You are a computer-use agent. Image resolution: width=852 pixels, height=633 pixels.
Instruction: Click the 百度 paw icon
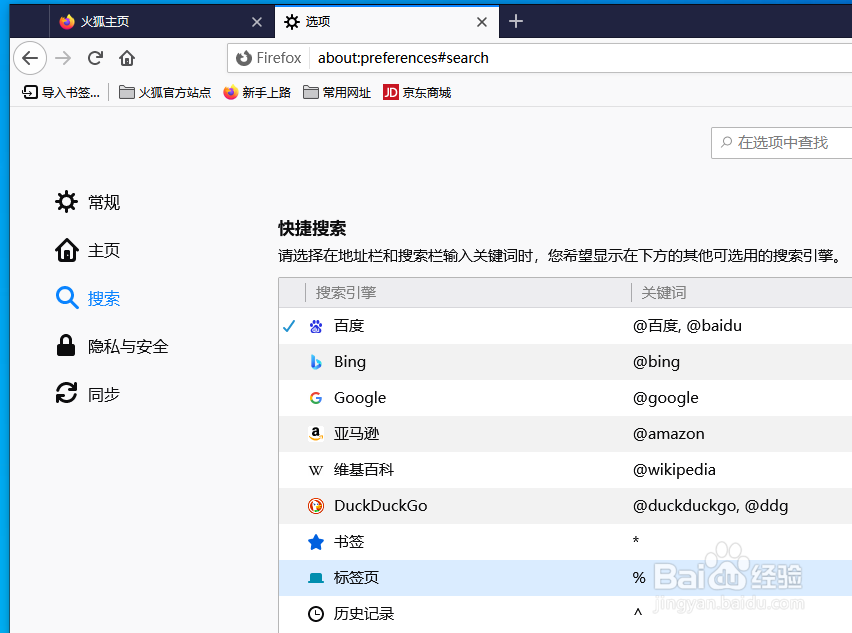pyautogui.click(x=316, y=326)
